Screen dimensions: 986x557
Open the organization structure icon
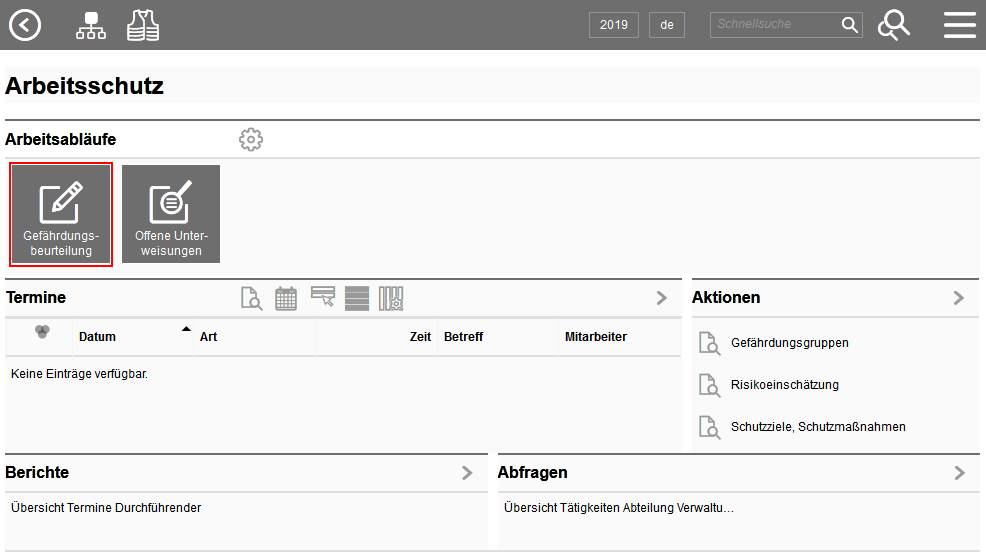91,26
